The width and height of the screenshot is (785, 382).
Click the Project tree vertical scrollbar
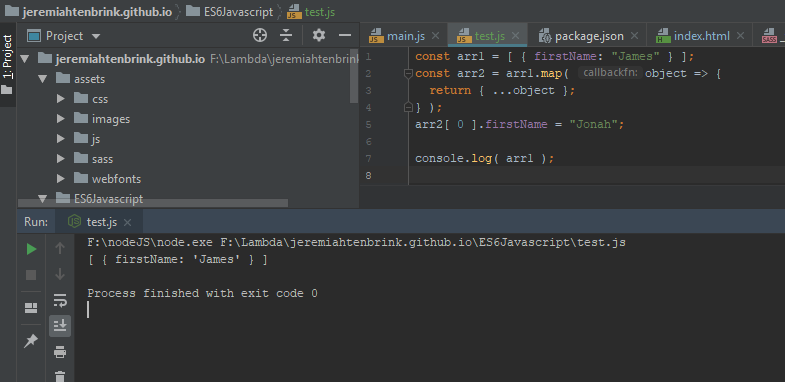point(354,76)
